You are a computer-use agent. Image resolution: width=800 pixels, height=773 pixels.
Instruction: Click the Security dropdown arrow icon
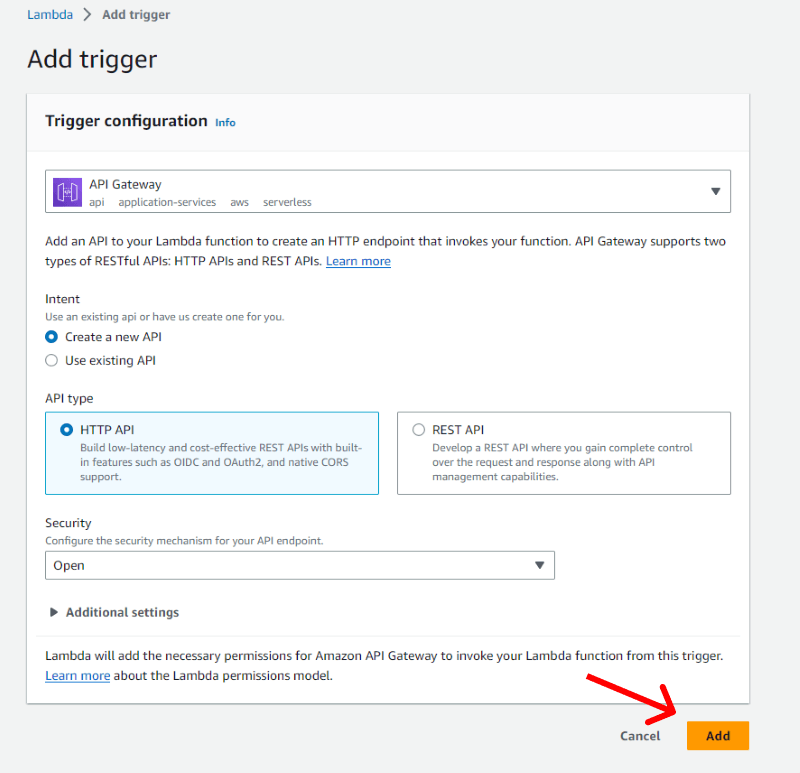point(541,565)
